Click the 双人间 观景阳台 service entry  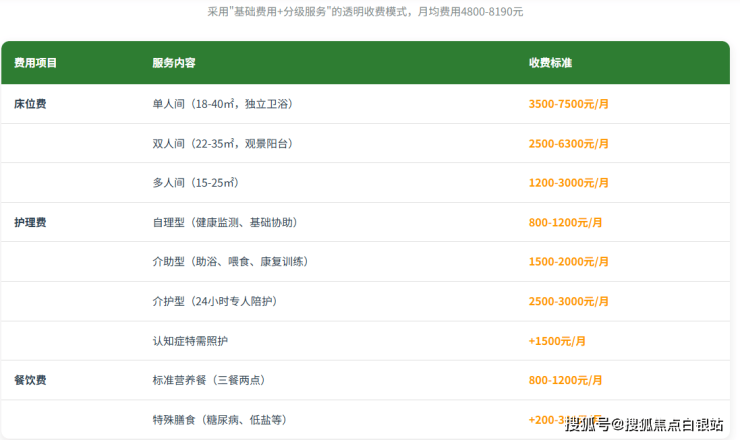click(222, 144)
